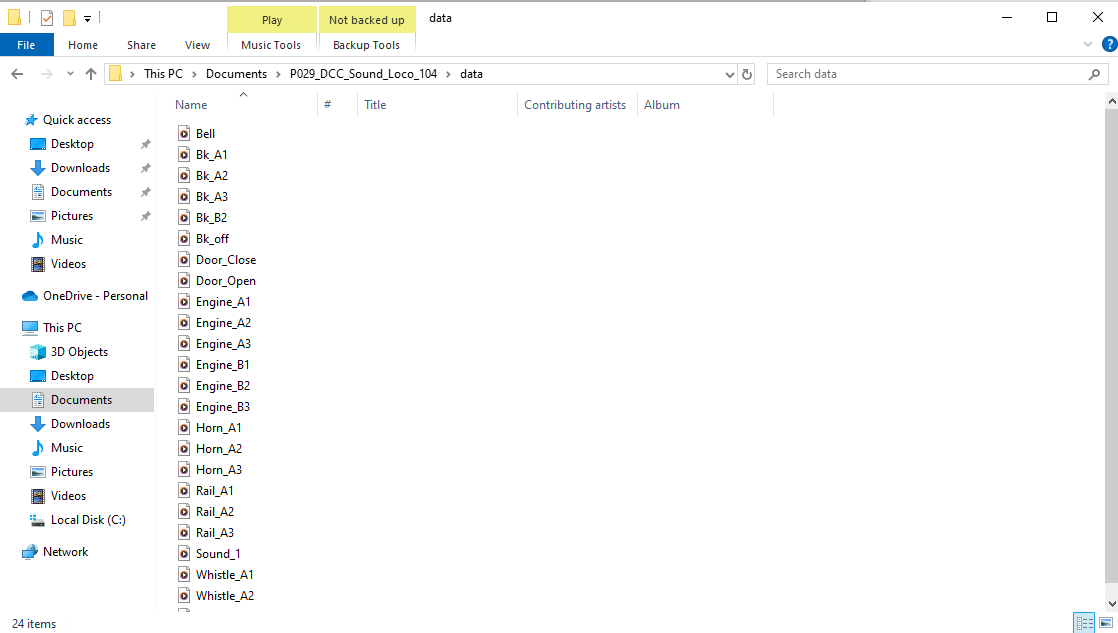This screenshot has width=1118, height=633.
Task: Select the Whistle_A1 file name
Action: click(225, 575)
